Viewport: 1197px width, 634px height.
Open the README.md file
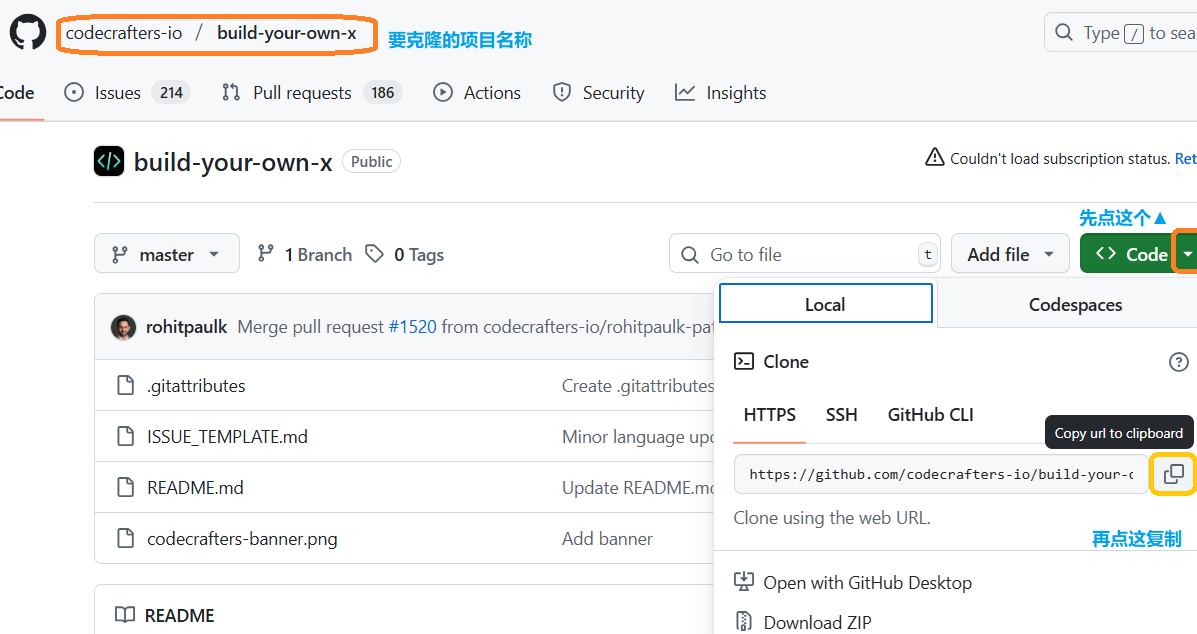click(x=195, y=488)
